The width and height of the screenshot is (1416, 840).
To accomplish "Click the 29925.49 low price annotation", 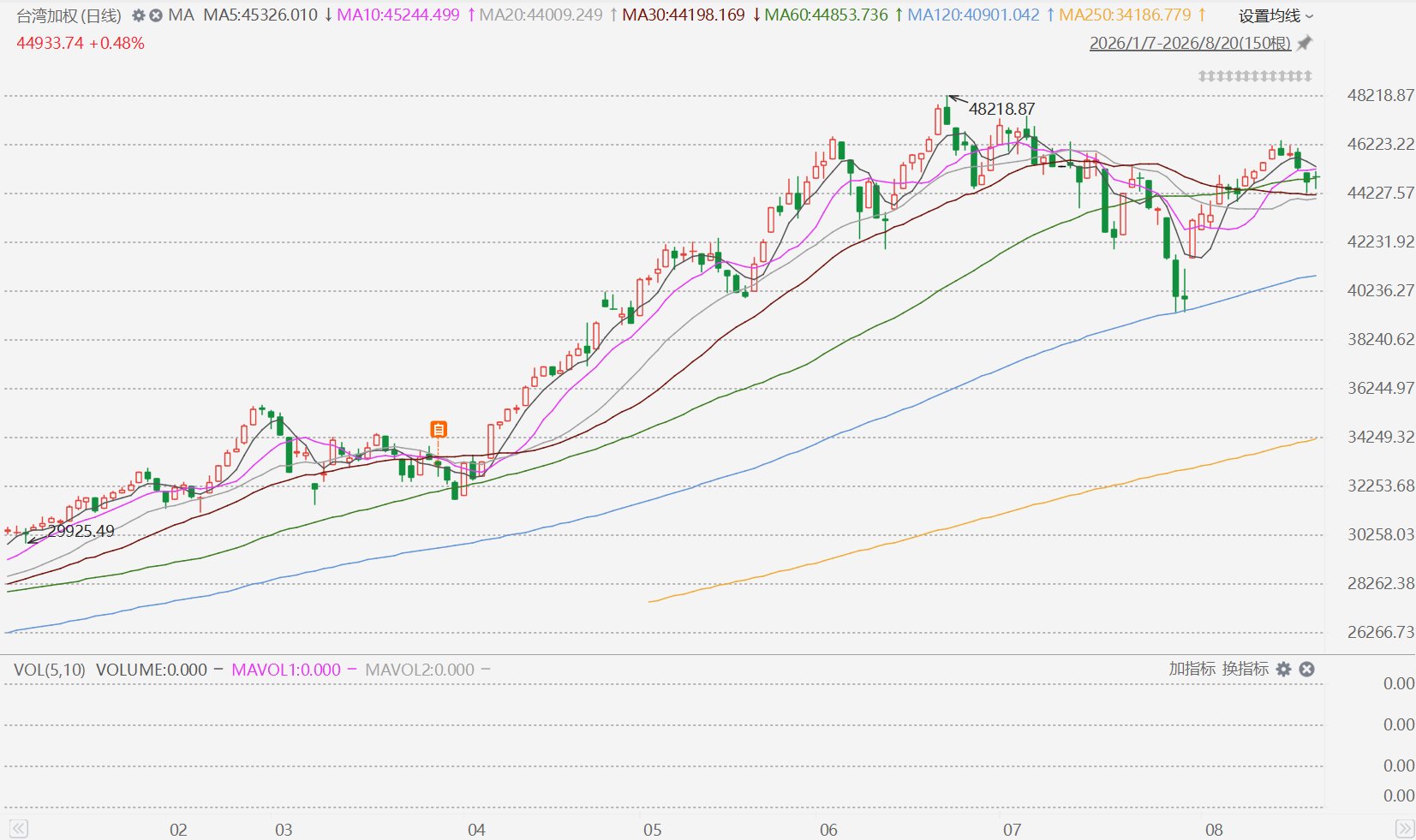I will (81, 531).
